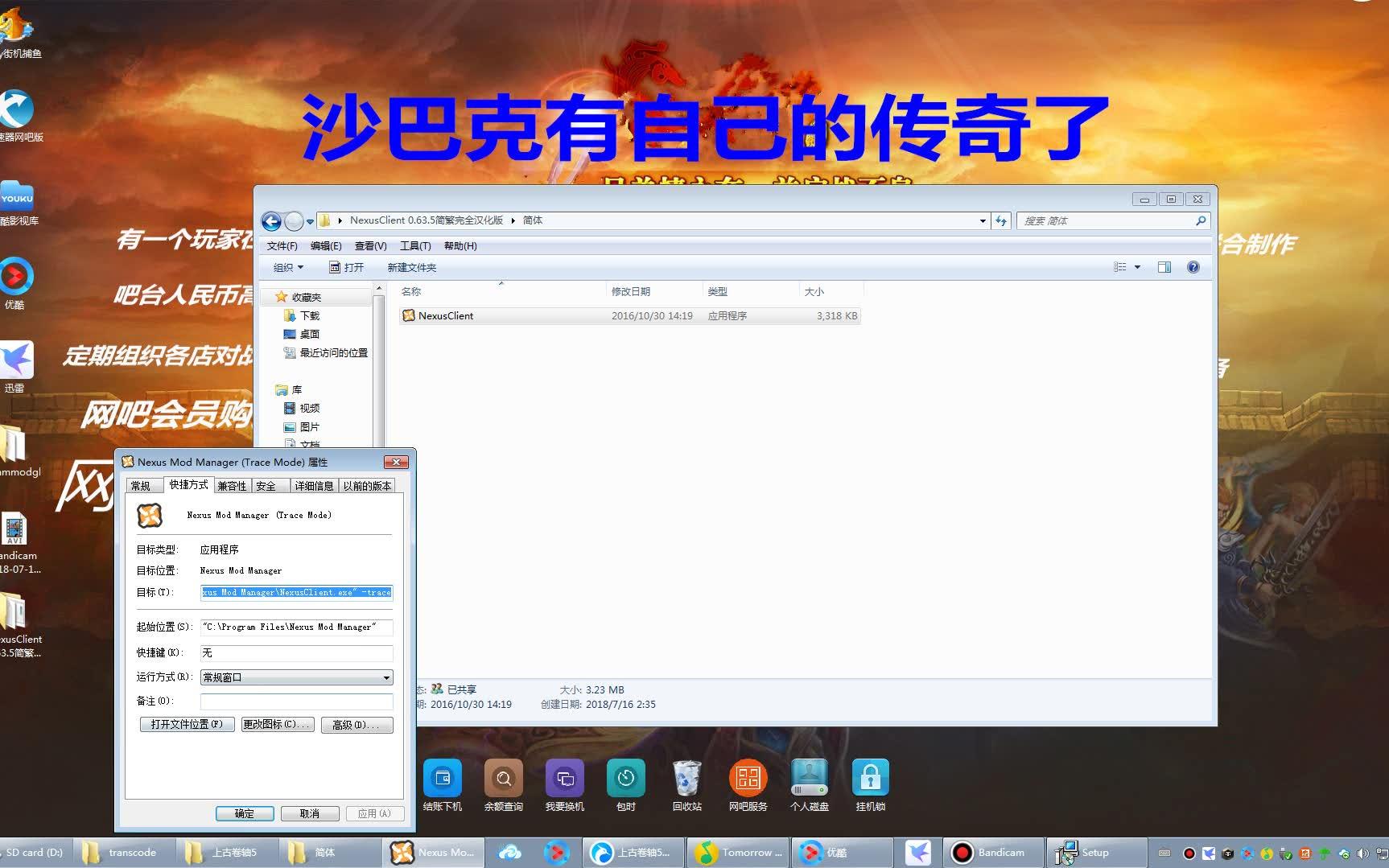This screenshot has width=1389, height=868.
Task: Click the refresh button beside address bar
Action: coord(1001,220)
